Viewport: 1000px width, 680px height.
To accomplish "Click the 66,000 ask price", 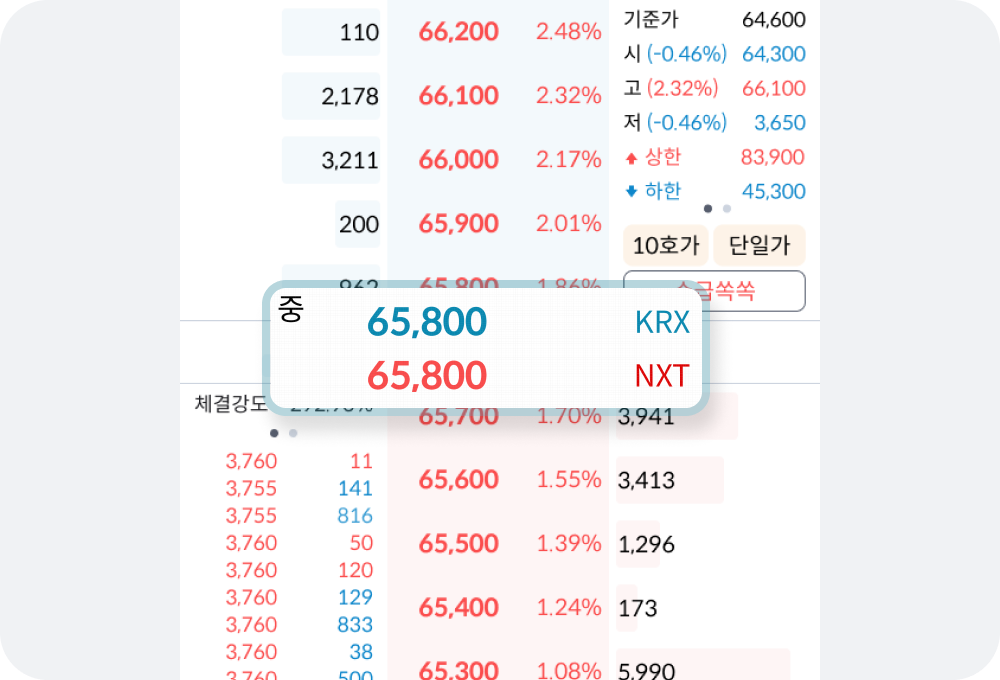I will tap(459, 159).
